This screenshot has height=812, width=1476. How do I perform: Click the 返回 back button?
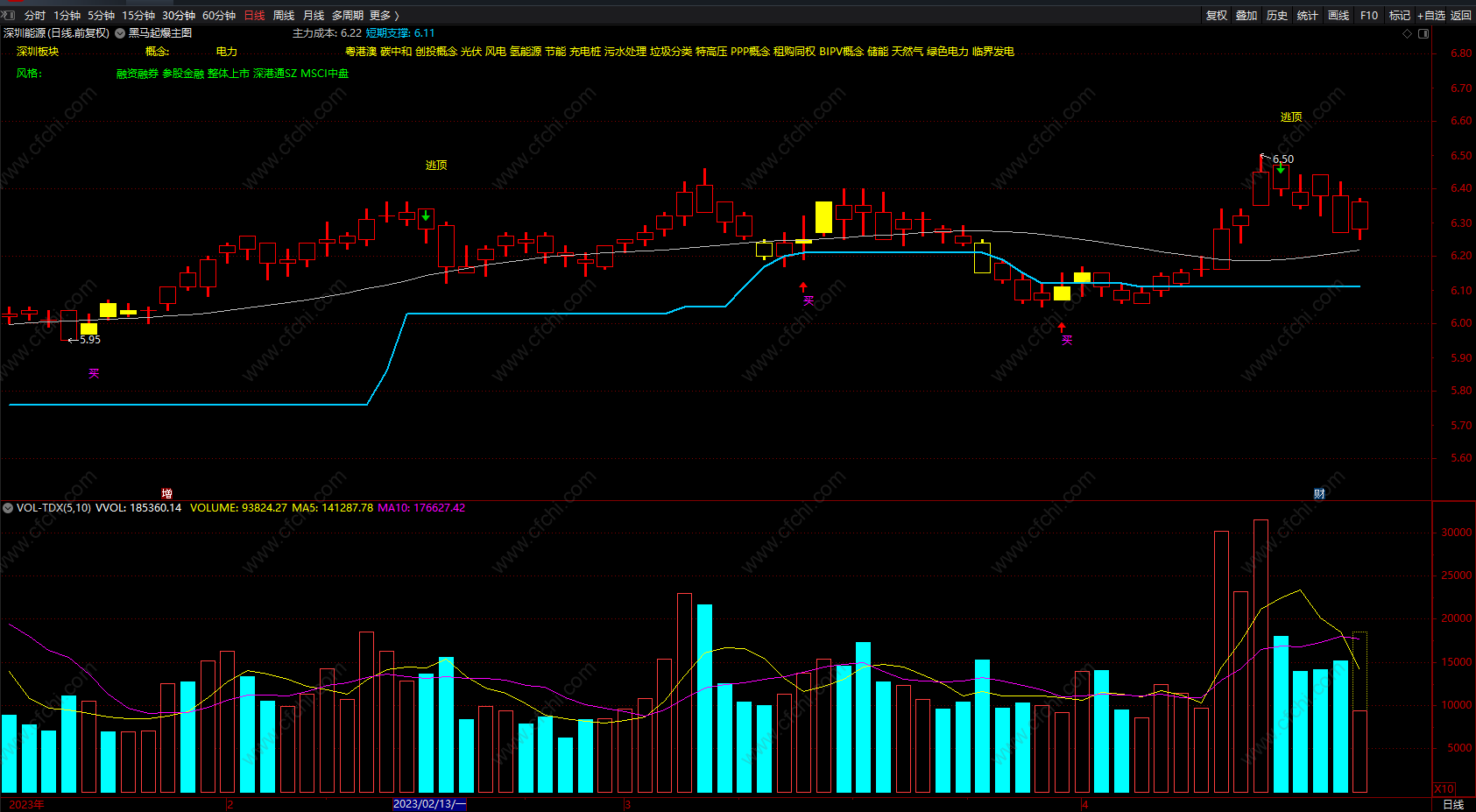[x=1461, y=15]
